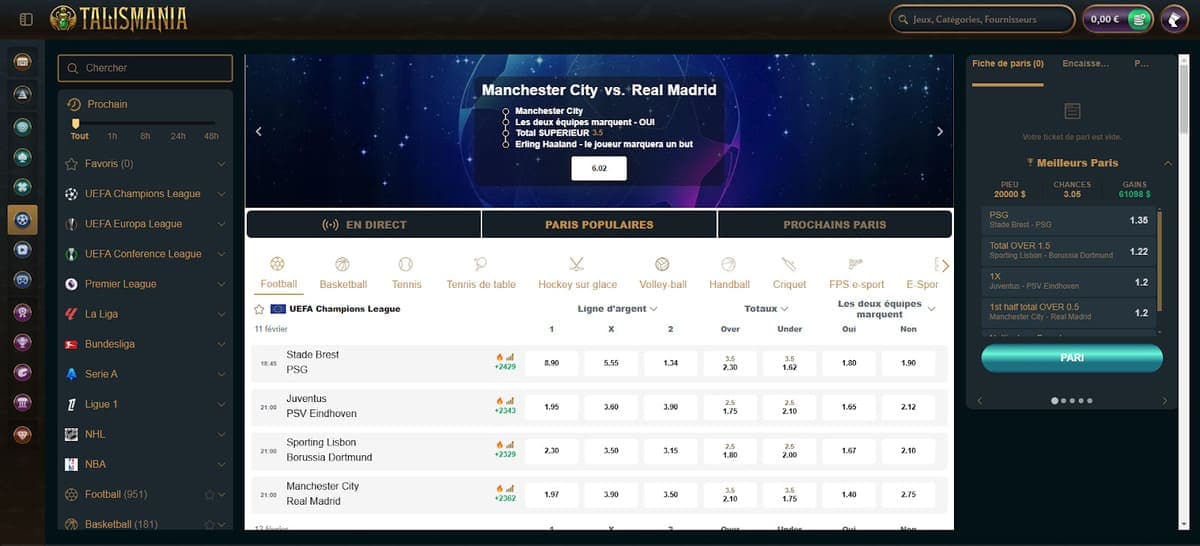Select Serie A in sidebar
Image resolution: width=1200 pixels, height=546 pixels.
click(x=145, y=374)
